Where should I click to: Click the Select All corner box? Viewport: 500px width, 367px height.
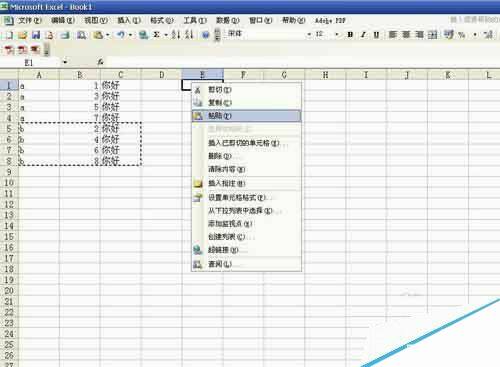[x=9, y=75]
